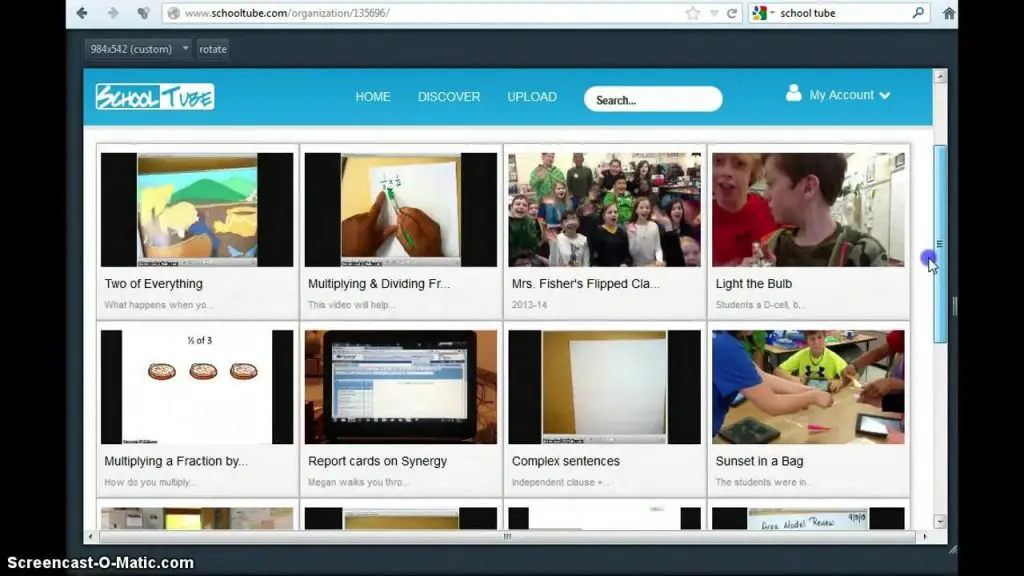1024x576 pixels.
Task: Click the Complex sentences title link
Action: point(566,461)
